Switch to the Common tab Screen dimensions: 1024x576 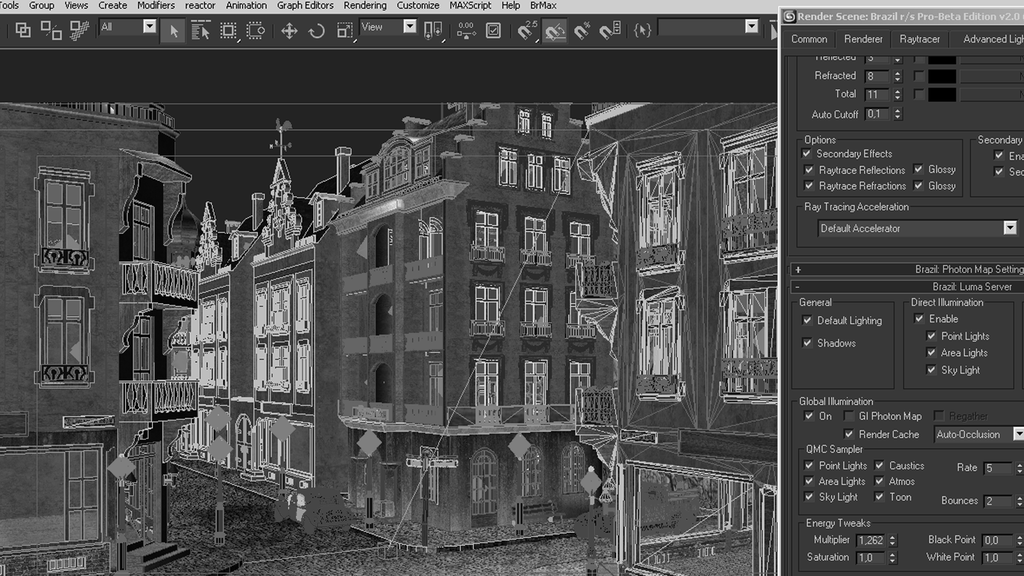(x=809, y=39)
